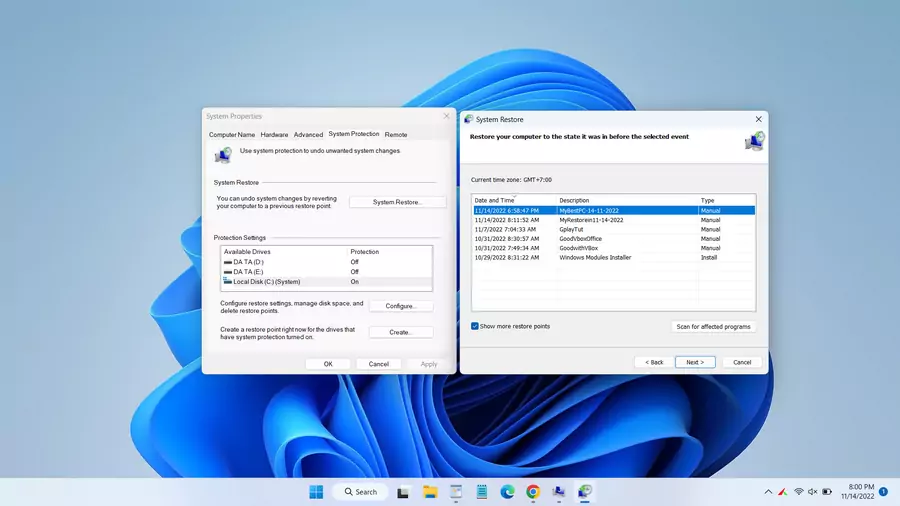Viewport: 900px width, 506px height.
Task: Switch to the Remote tab
Action: 395,134
